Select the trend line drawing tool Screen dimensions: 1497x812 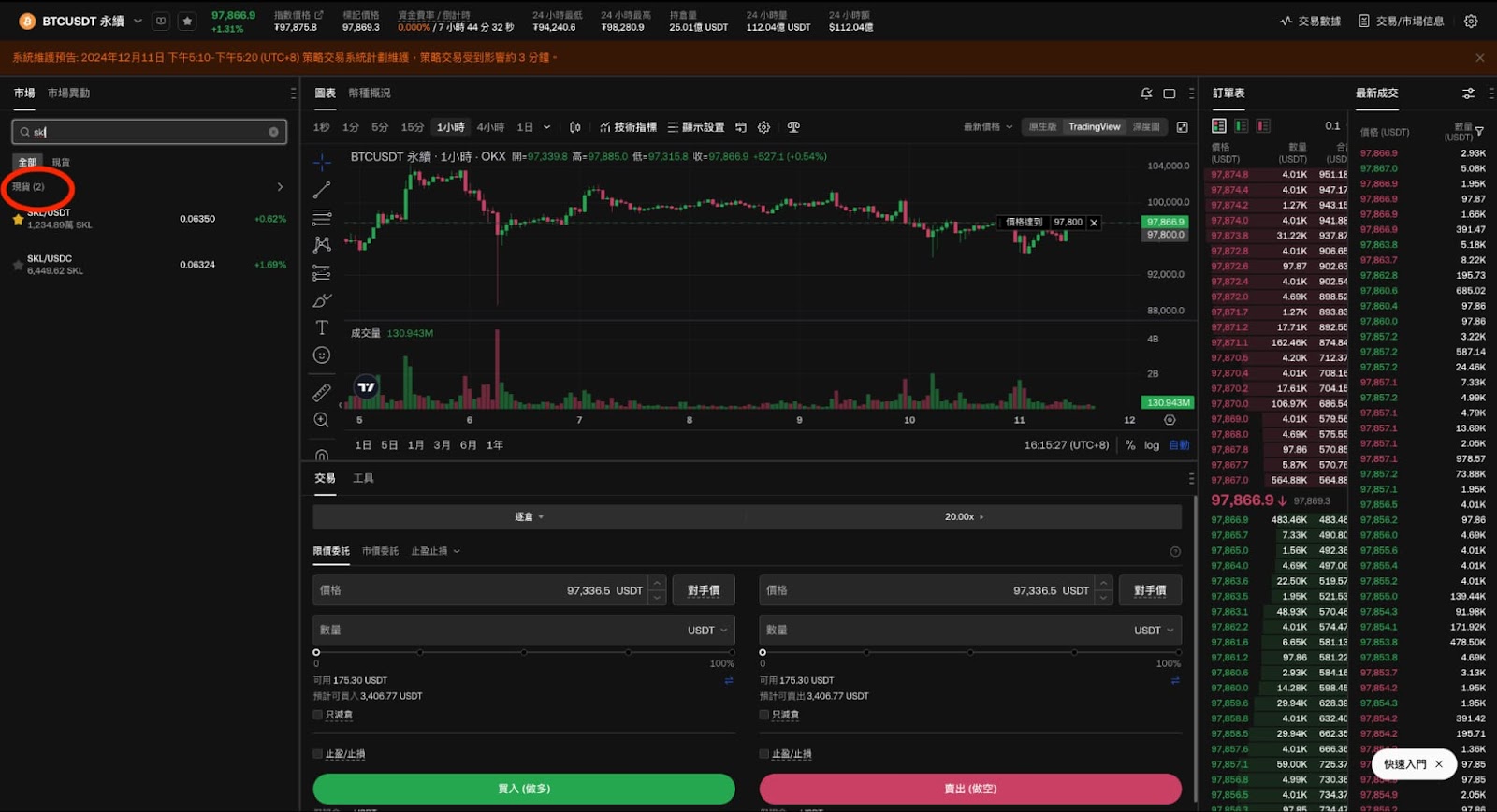[x=322, y=190]
